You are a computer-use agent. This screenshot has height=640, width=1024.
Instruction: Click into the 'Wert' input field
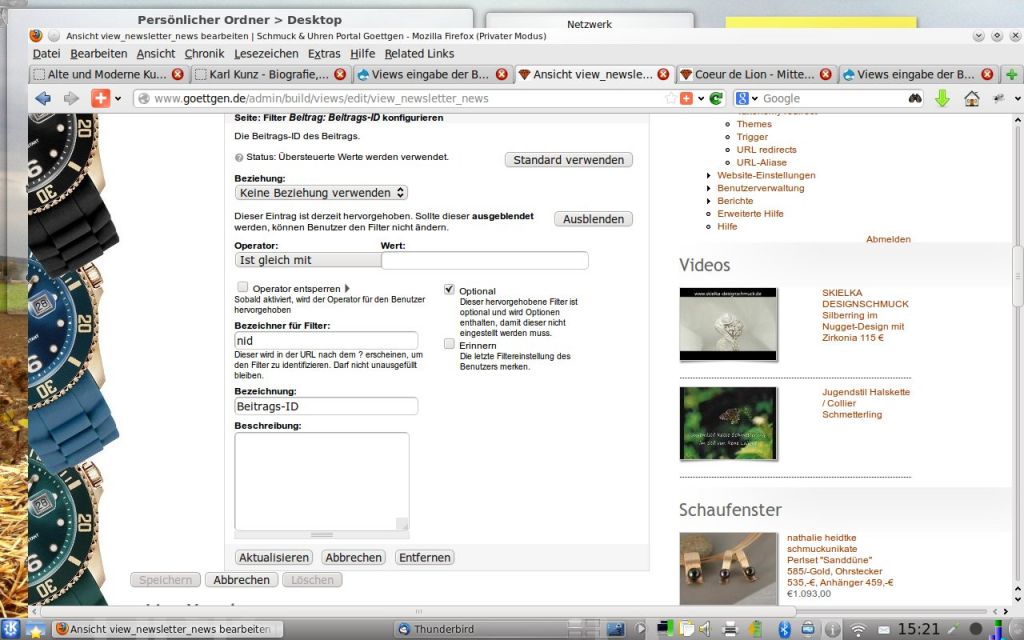coord(484,260)
